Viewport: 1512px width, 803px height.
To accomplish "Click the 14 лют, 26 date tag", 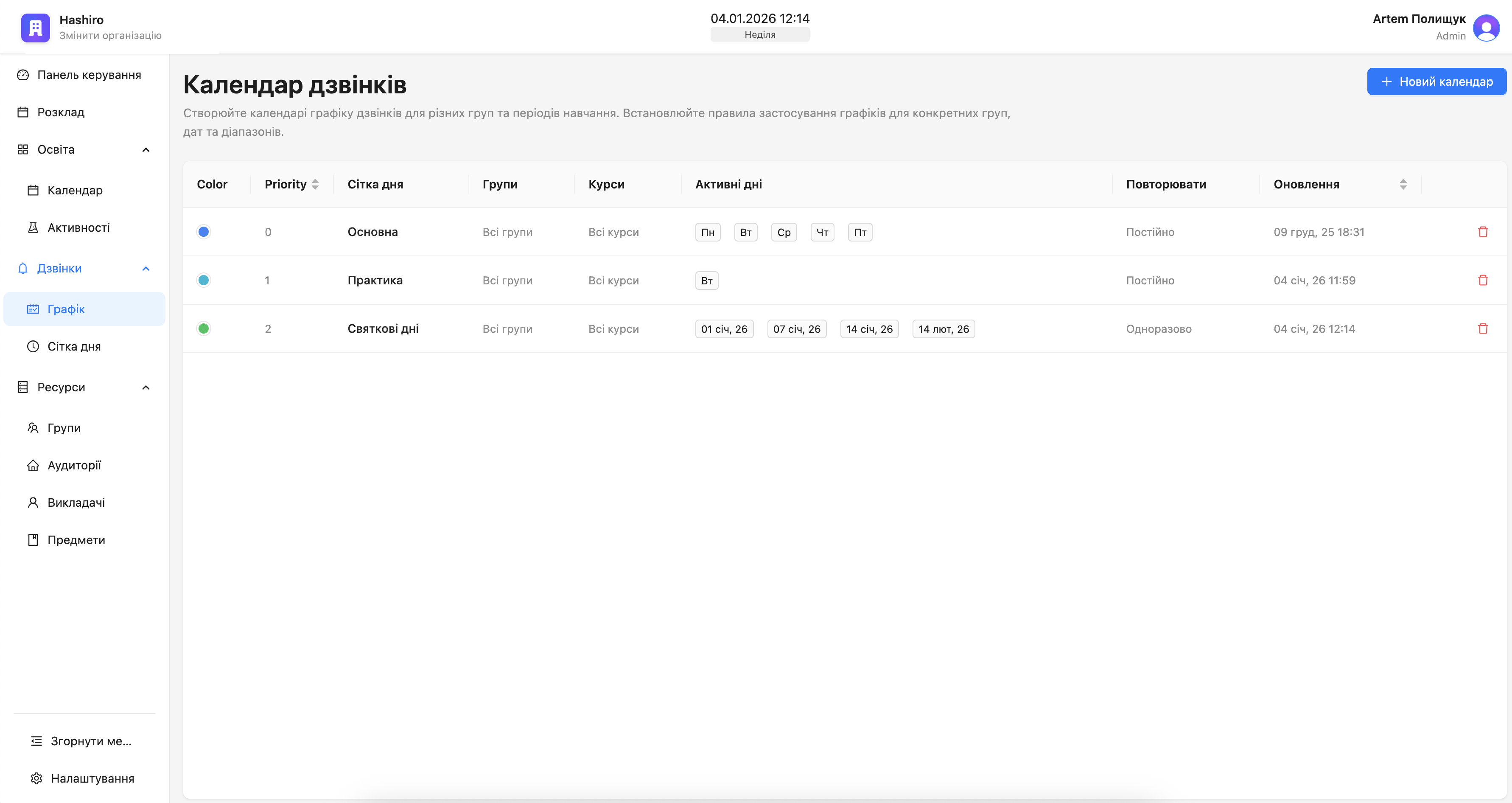I will [x=943, y=329].
